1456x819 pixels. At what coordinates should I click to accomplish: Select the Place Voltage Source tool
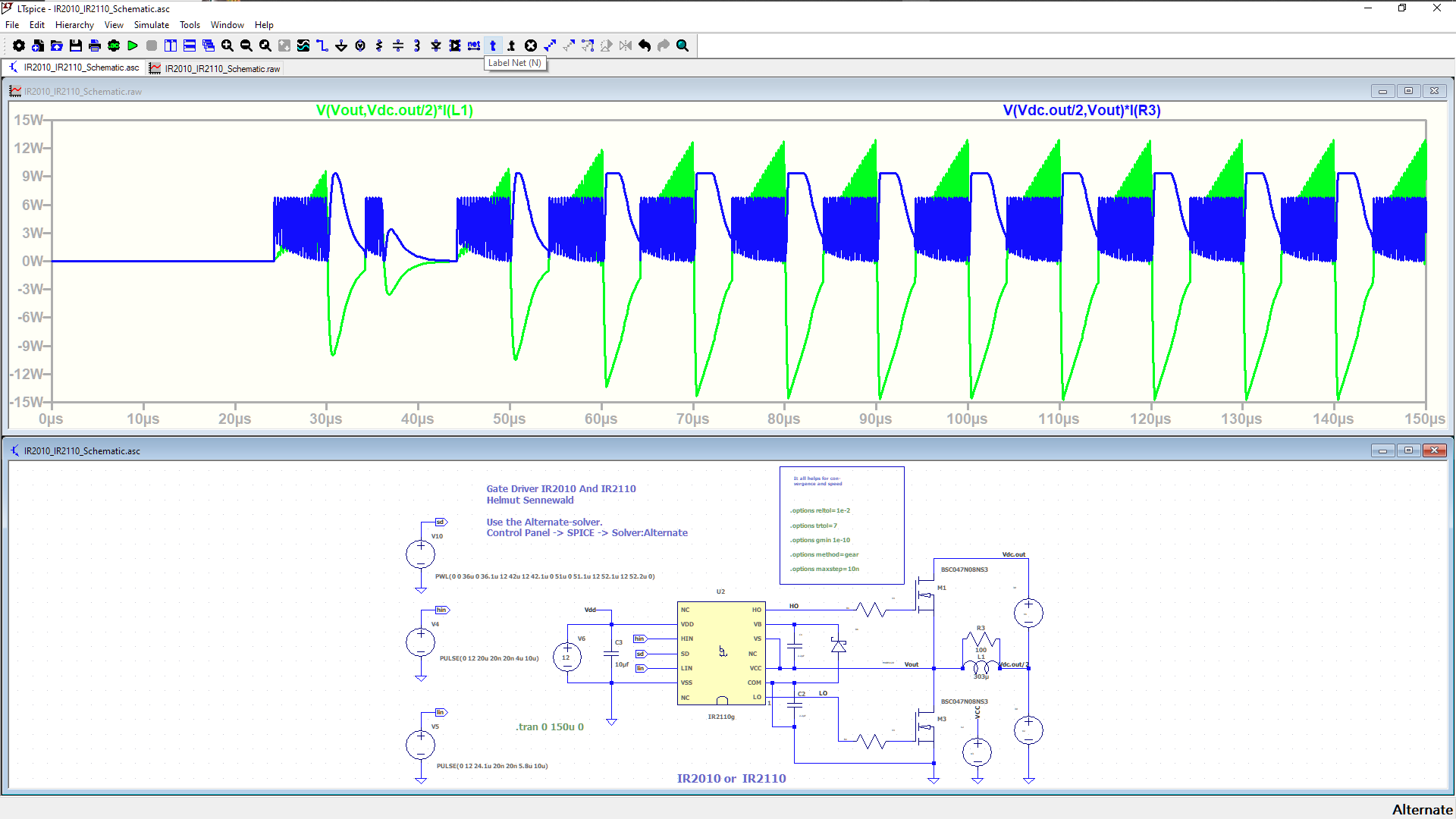pyautogui.click(x=360, y=45)
